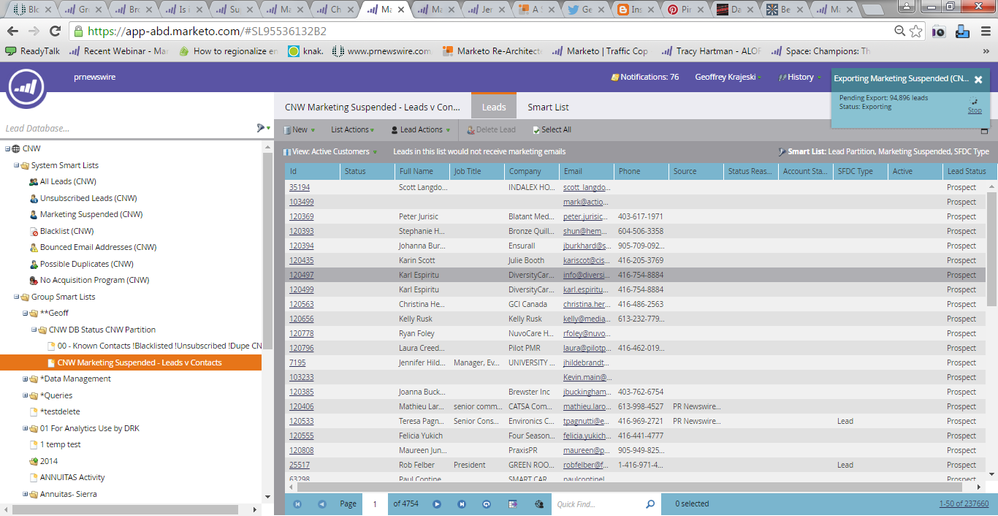
Task: Switch to the Leads tab
Action: pyautogui.click(x=493, y=107)
